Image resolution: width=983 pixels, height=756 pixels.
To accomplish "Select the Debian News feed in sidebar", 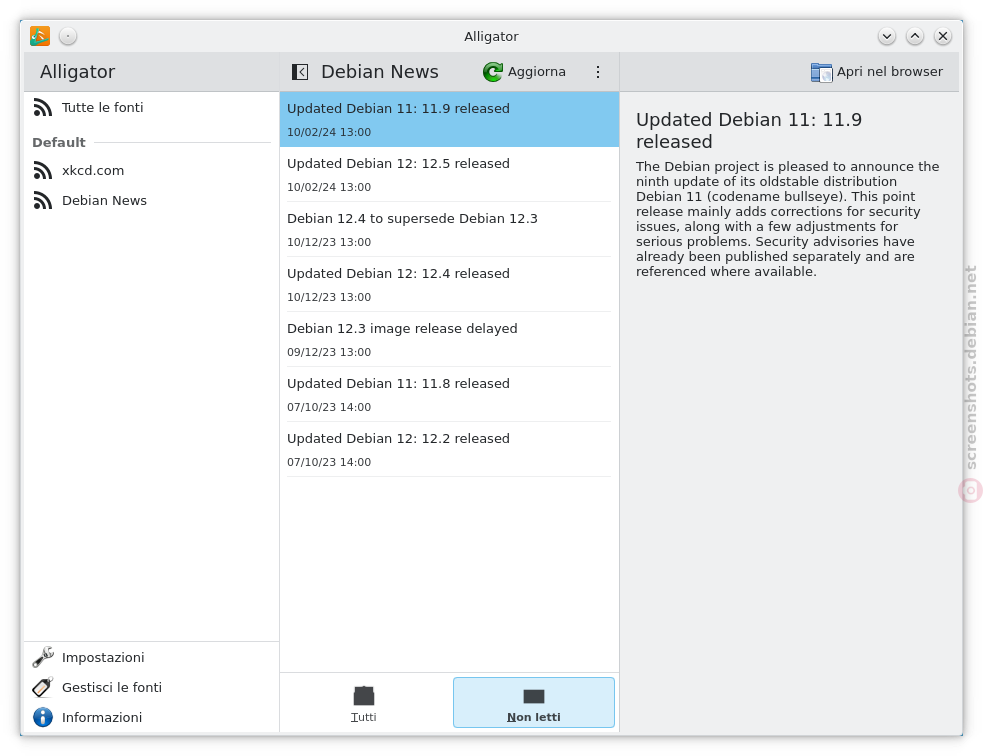I will [x=151, y=201].
